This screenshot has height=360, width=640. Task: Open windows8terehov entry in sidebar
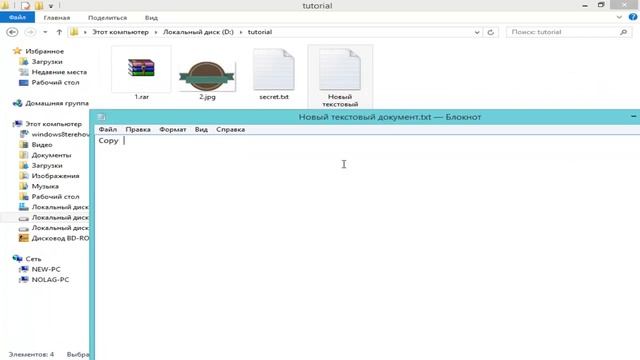click(x=60, y=134)
